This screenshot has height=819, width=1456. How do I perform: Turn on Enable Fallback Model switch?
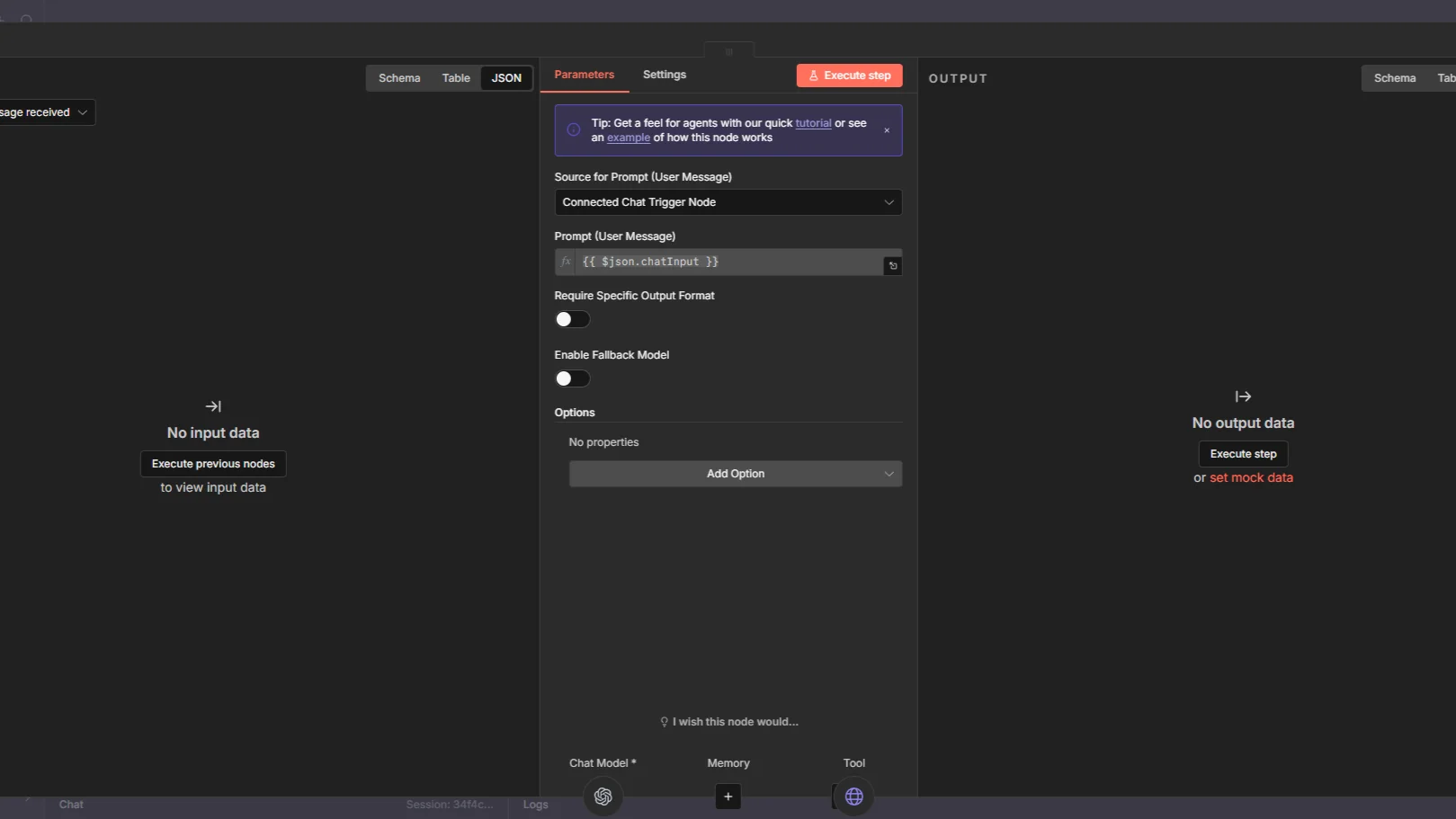(x=572, y=378)
